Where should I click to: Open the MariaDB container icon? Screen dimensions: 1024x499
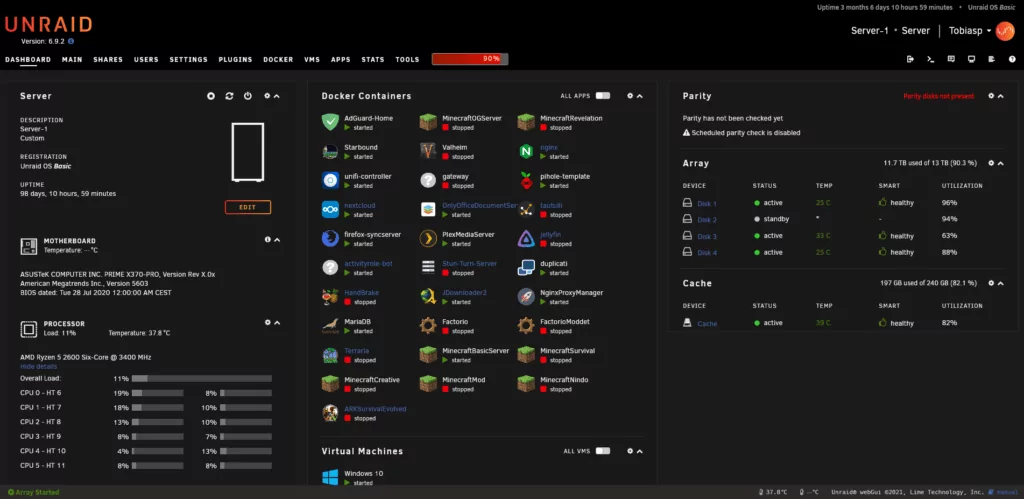330,325
